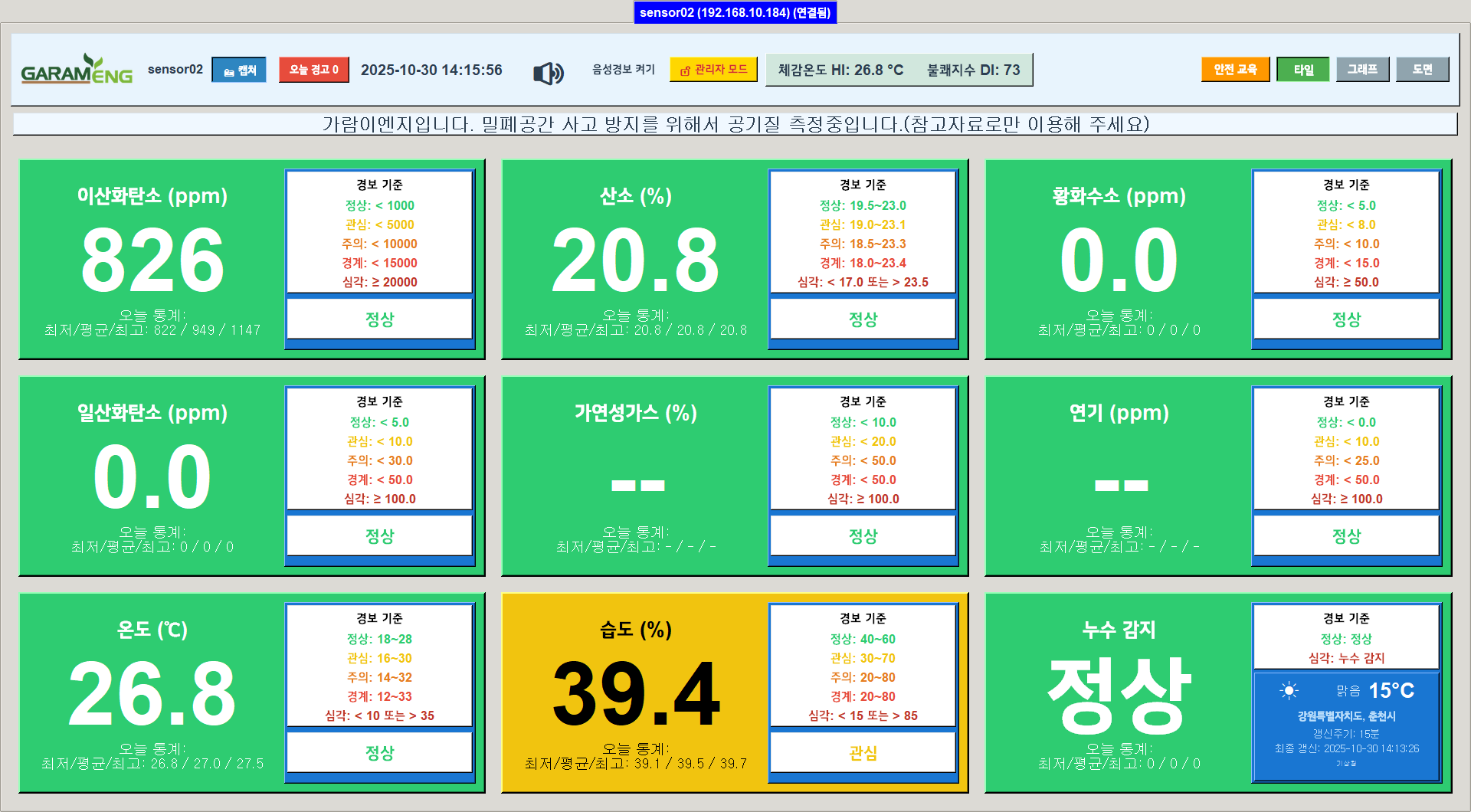1471x812 pixels.
Task: Click 정상 status on the 이산화탄소 card
Action: coord(379,319)
